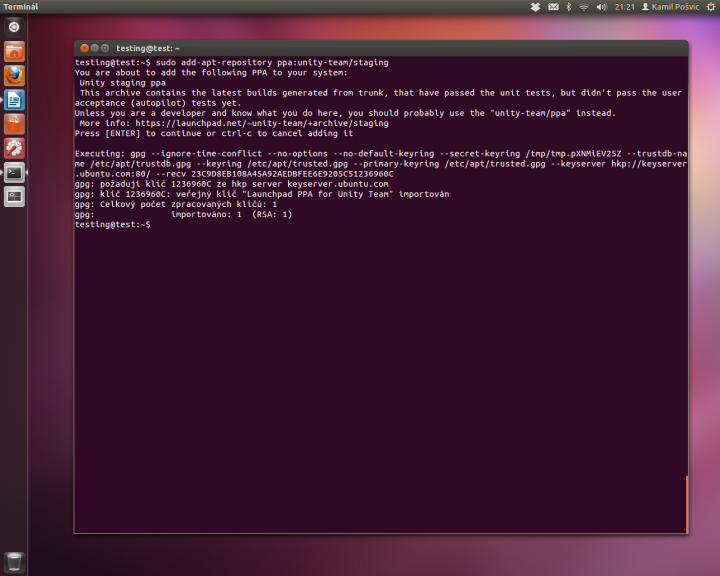
Task: Click the 'Press [ENTER] to continue' line
Action: tap(214, 133)
